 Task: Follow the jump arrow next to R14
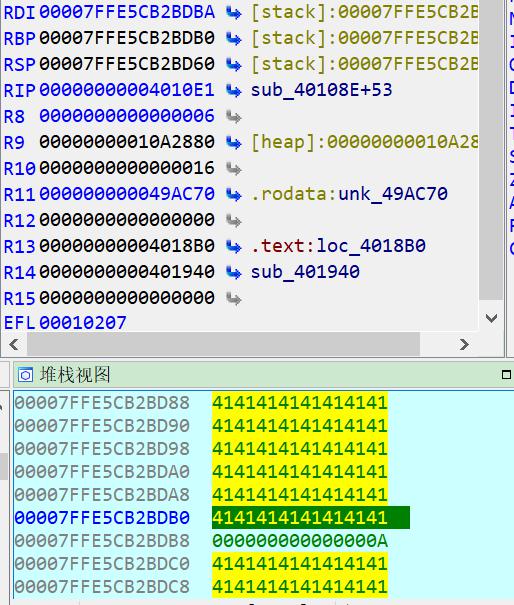coord(233,272)
